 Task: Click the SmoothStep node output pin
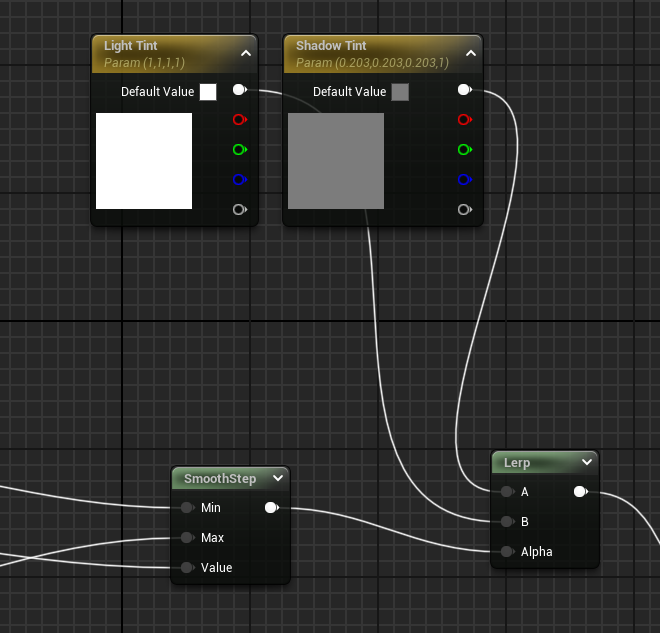270,508
